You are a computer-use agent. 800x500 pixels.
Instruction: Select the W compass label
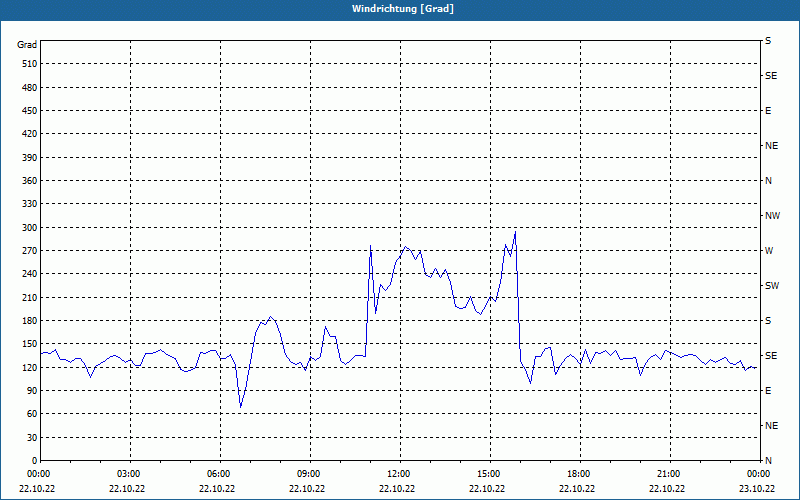pyautogui.click(x=769, y=251)
